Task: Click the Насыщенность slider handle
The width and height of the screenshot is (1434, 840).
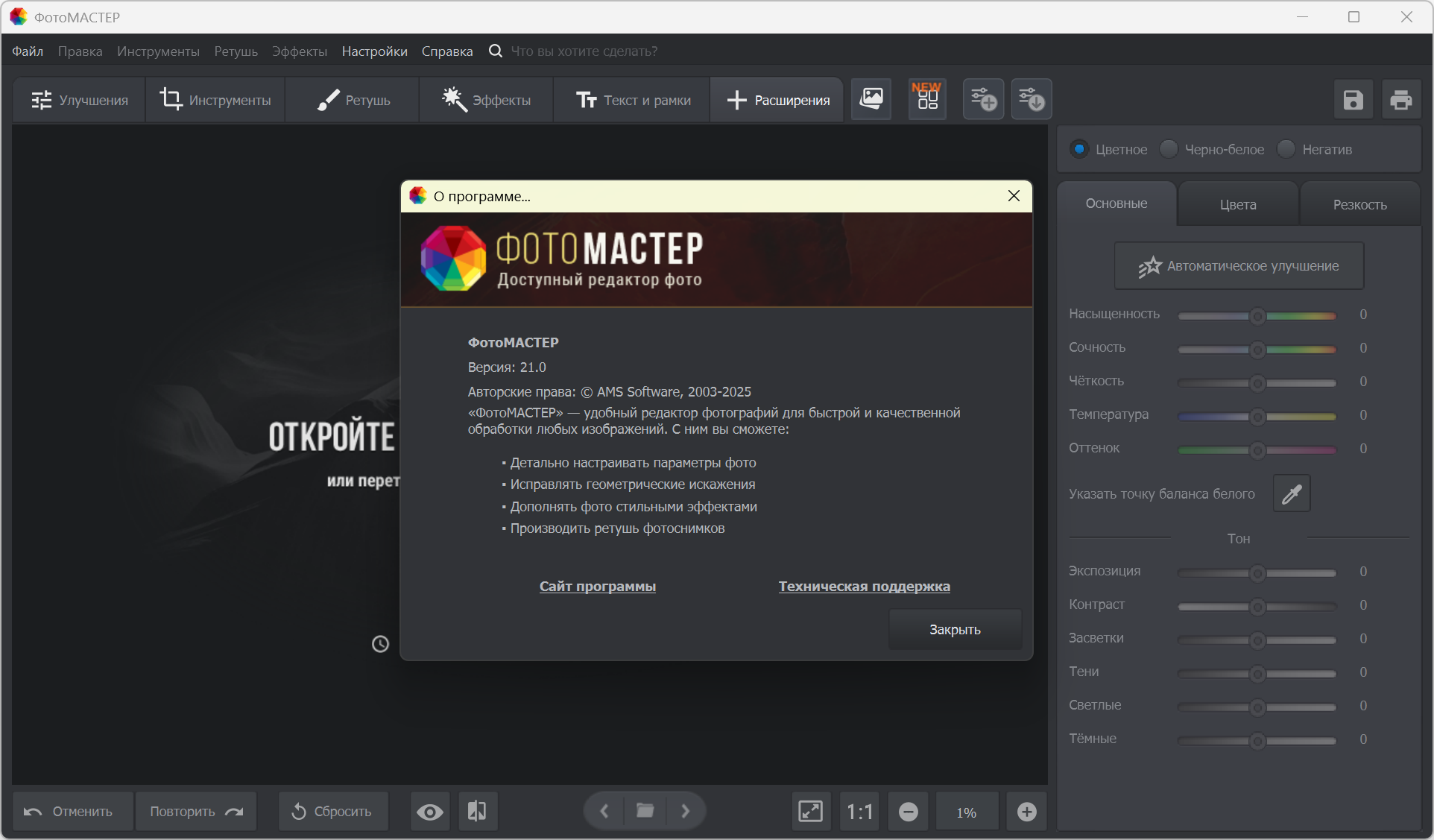Action: click(1257, 316)
